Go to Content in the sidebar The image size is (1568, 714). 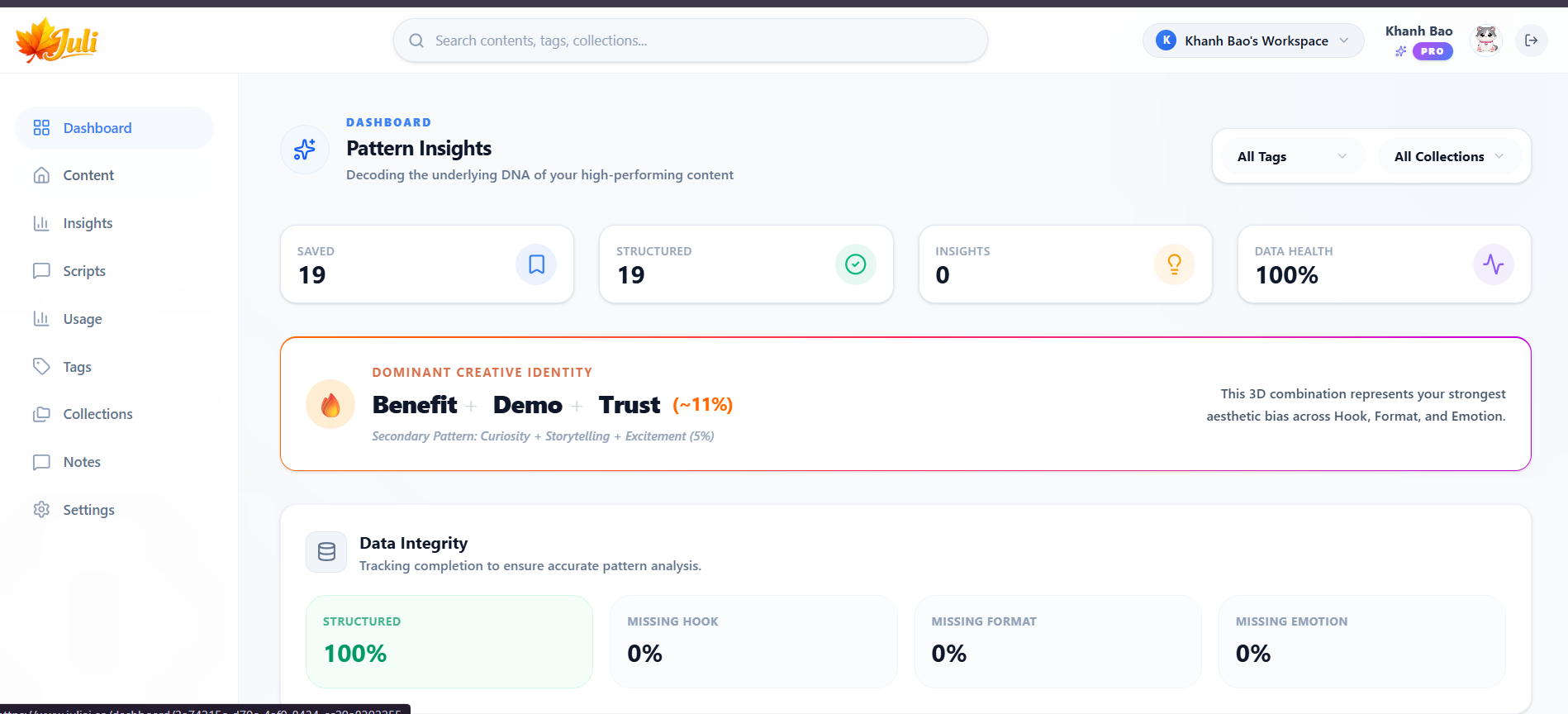click(88, 175)
